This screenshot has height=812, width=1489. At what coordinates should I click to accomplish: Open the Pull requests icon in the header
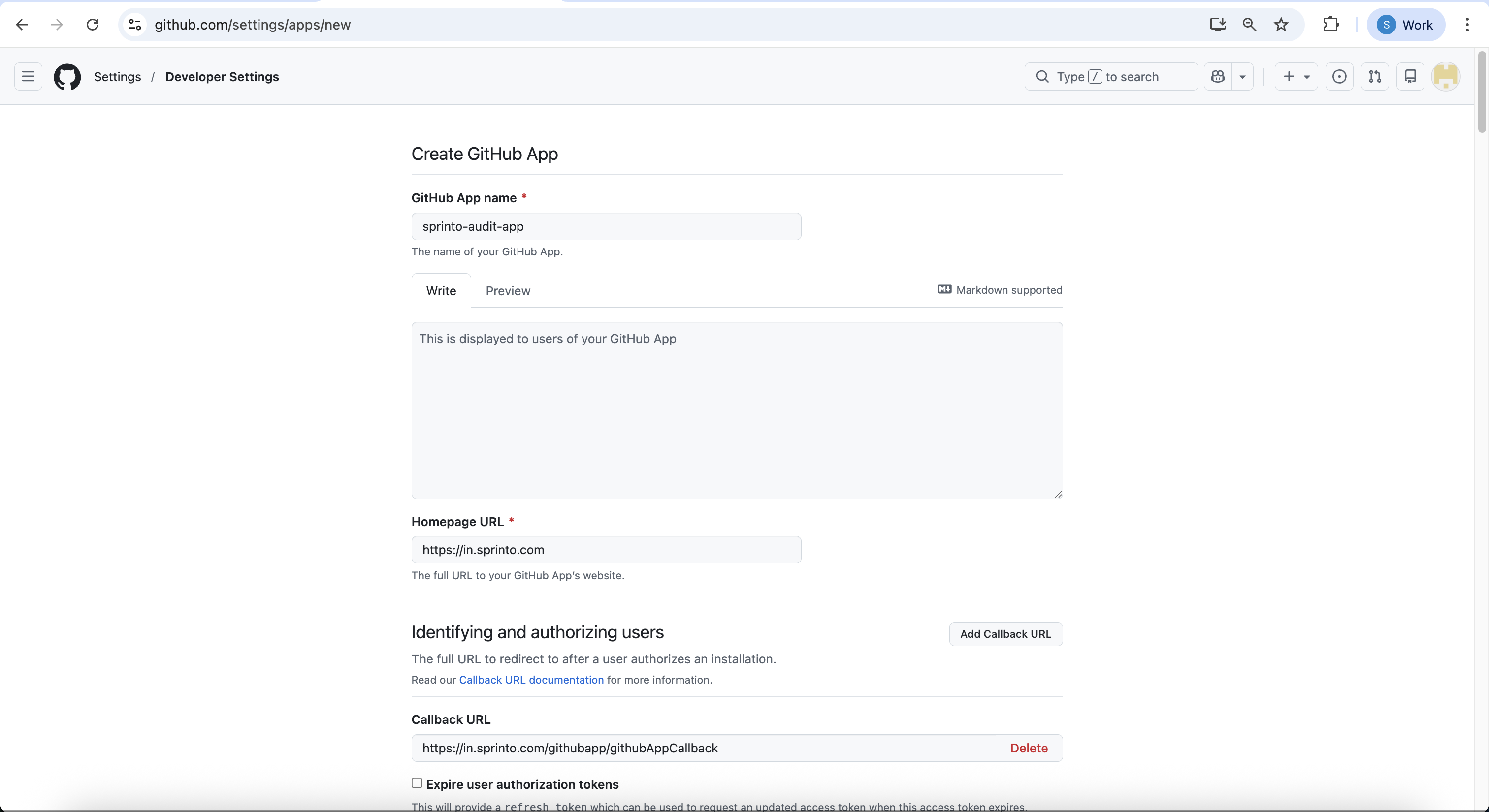(1375, 77)
